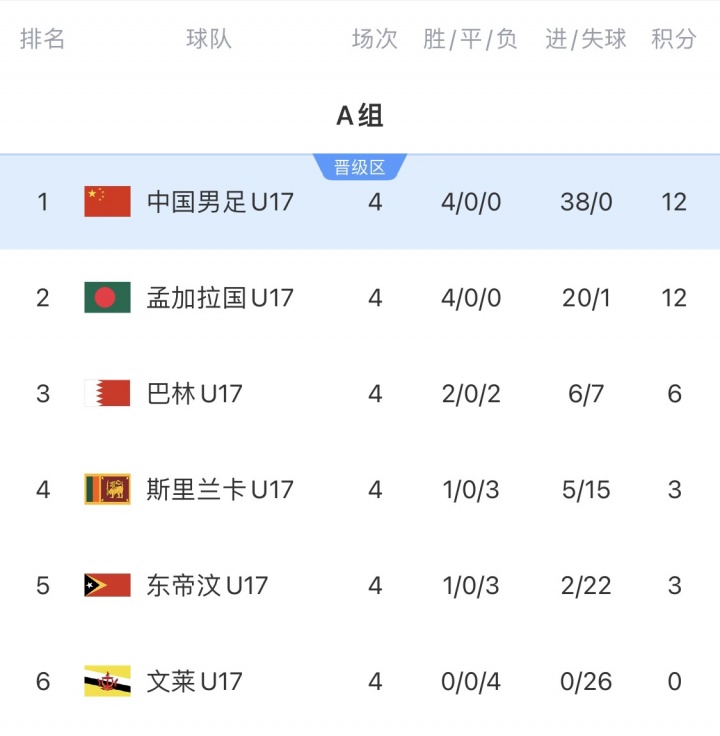Image resolution: width=720 pixels, height=736 pixels.
Task: Click the China flag icon
Action: 107,202
